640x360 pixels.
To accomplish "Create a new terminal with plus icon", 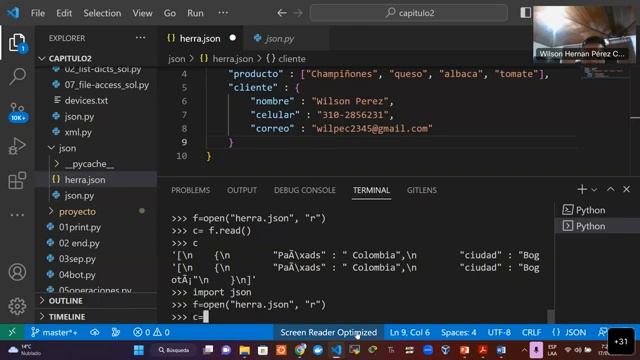I will pos(582,189).
